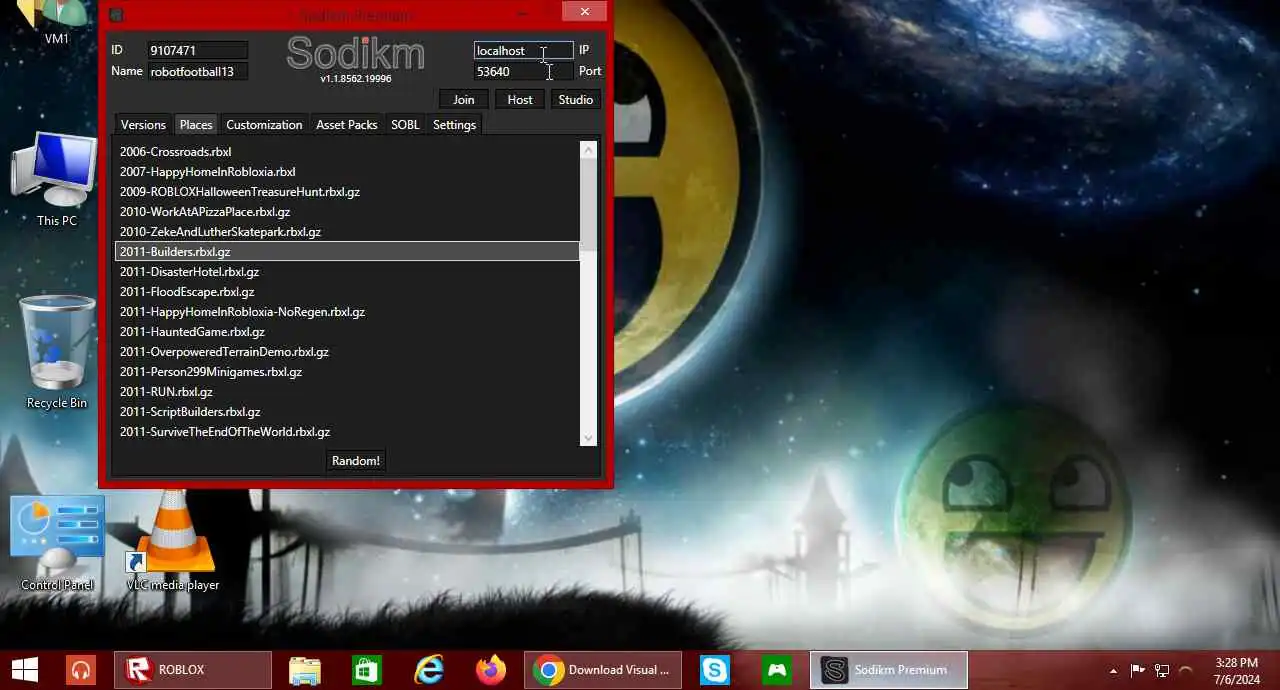Click the Host button

click(x=520, y=99)
